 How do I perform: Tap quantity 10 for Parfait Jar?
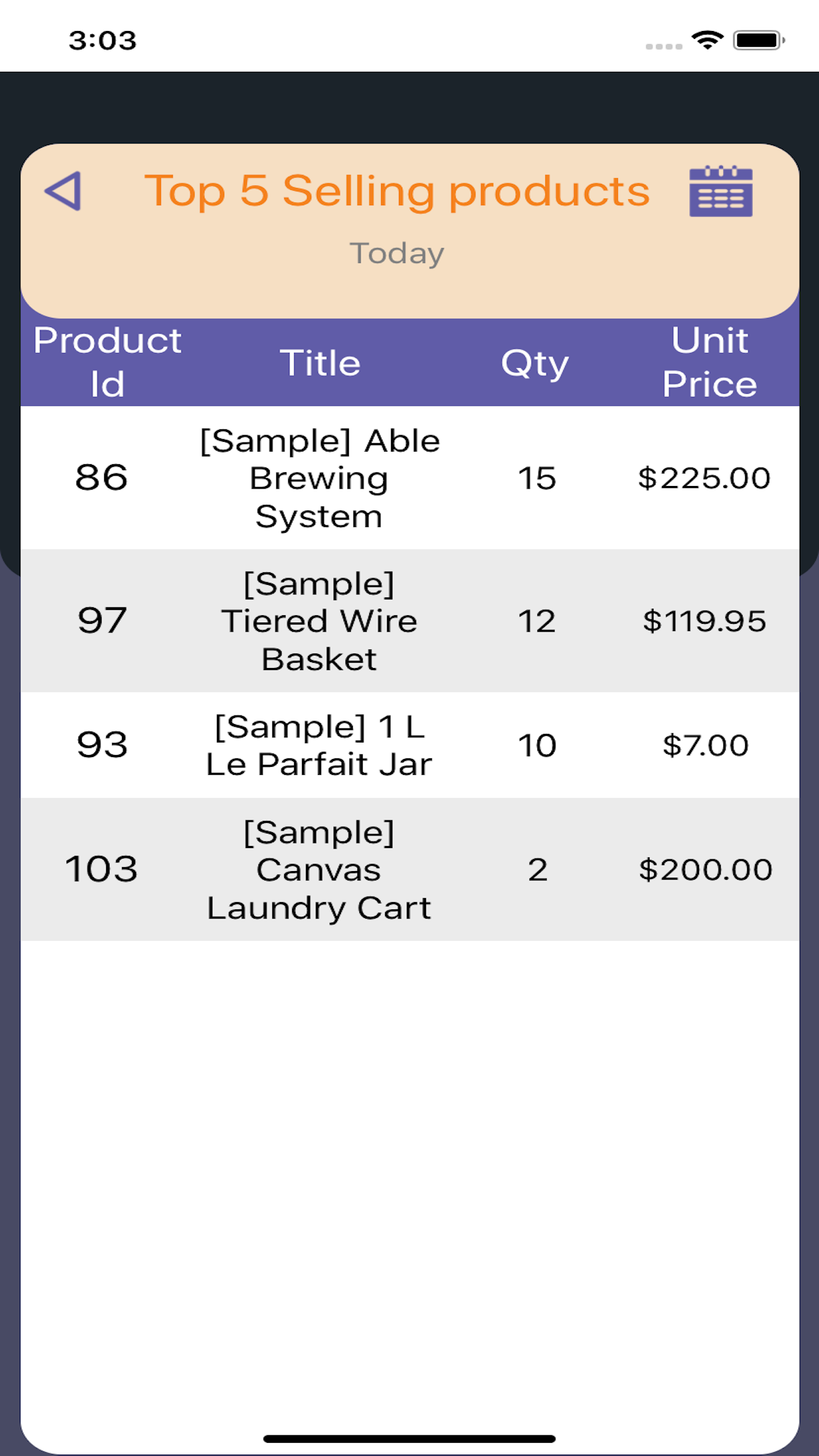(x=537, y=746)
